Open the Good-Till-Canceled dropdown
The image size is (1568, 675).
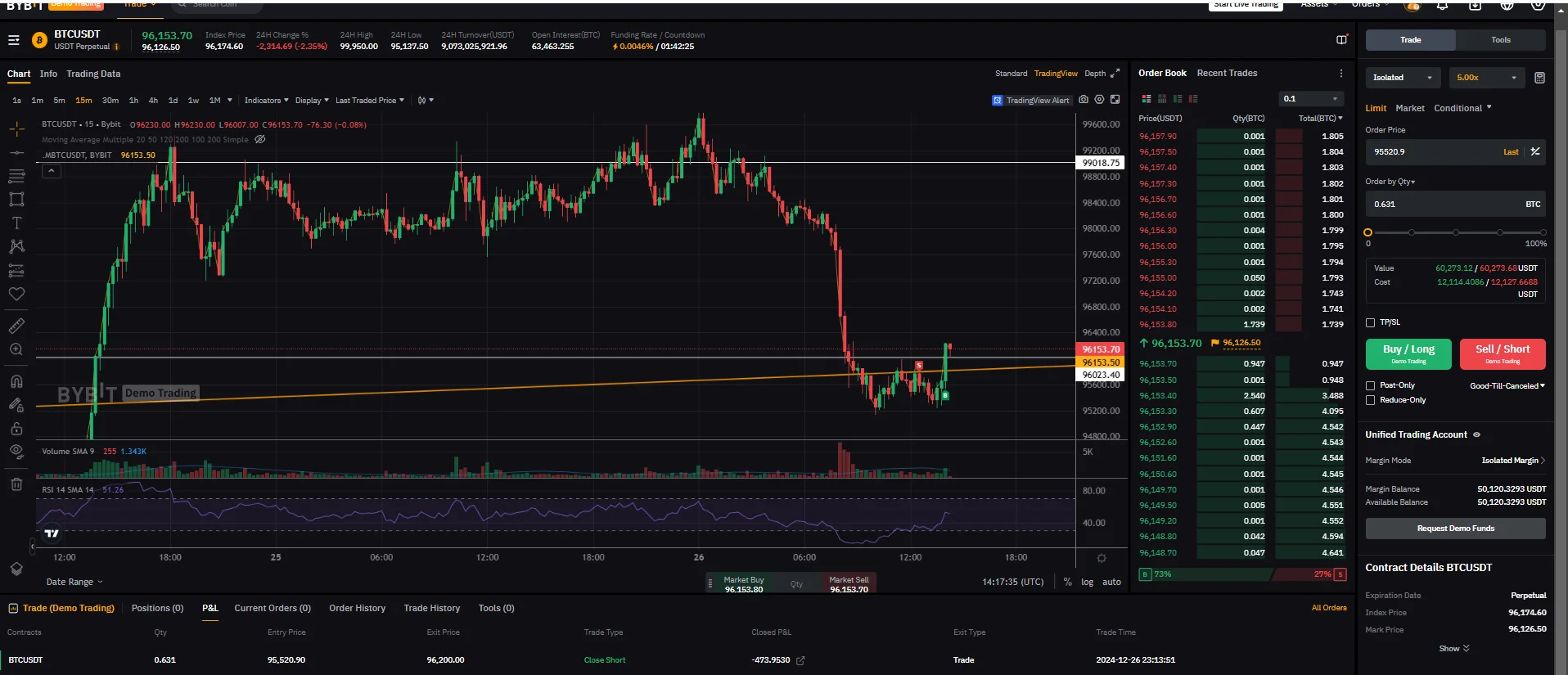[x=1507, y=385]
